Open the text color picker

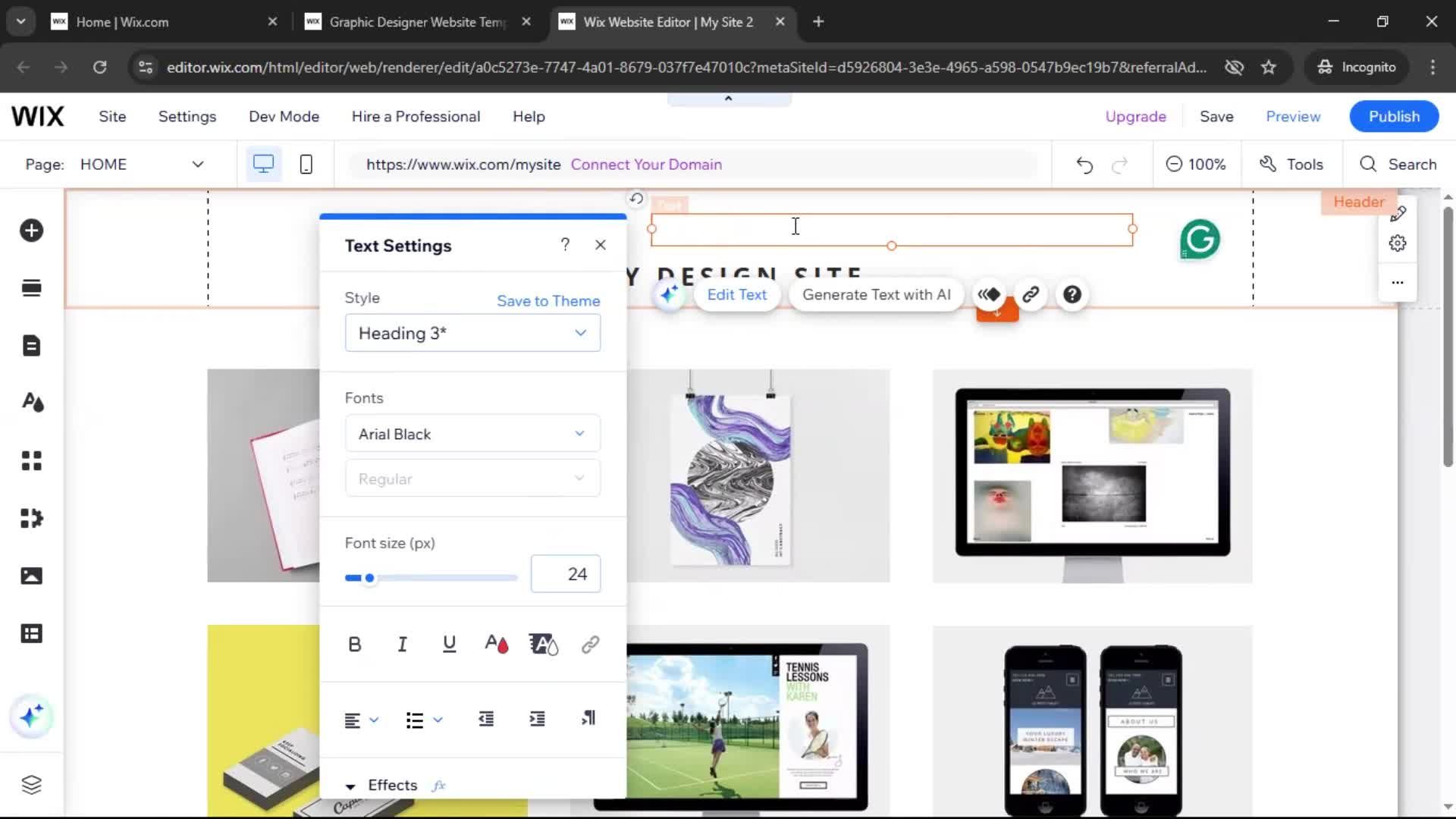[x=497, y=645]
